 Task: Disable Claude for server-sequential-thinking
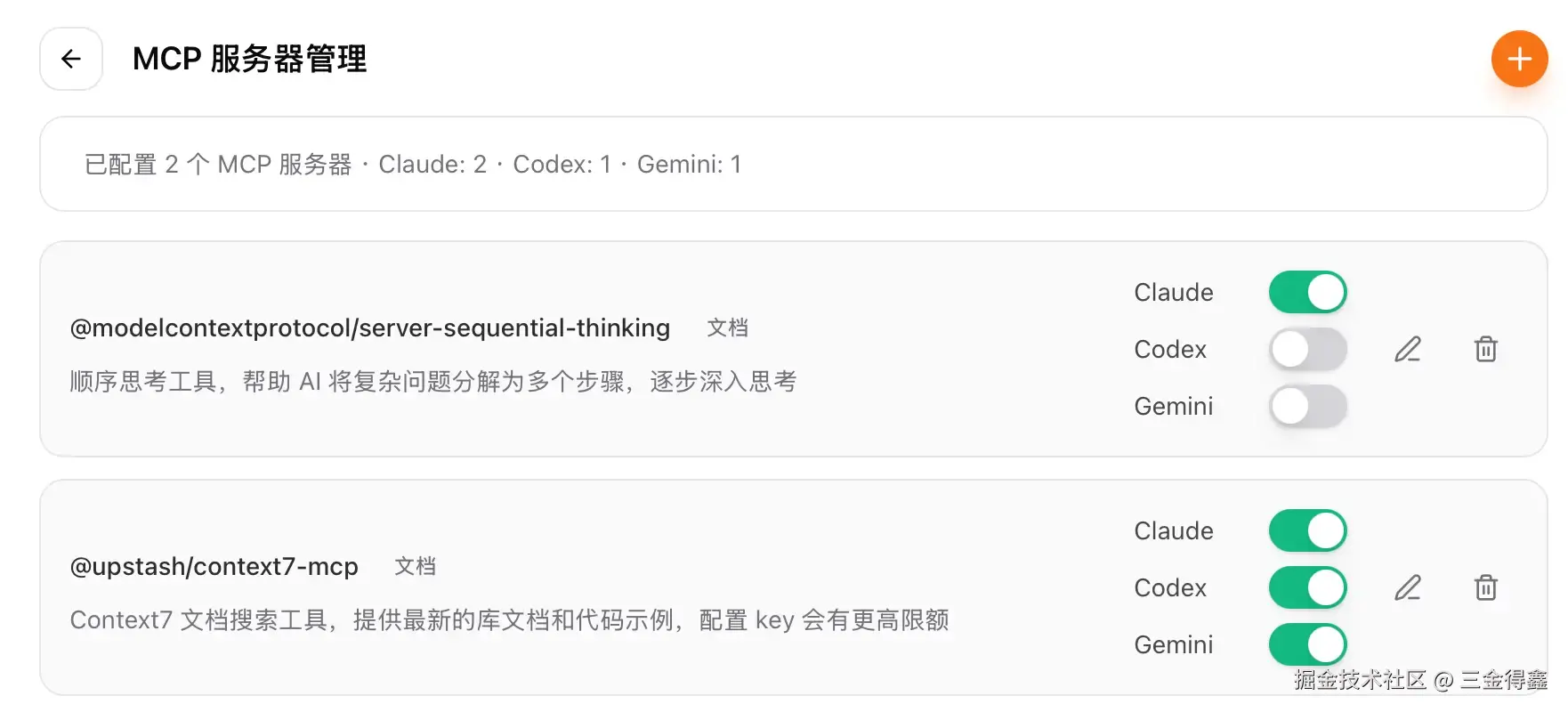(1307, 292)
